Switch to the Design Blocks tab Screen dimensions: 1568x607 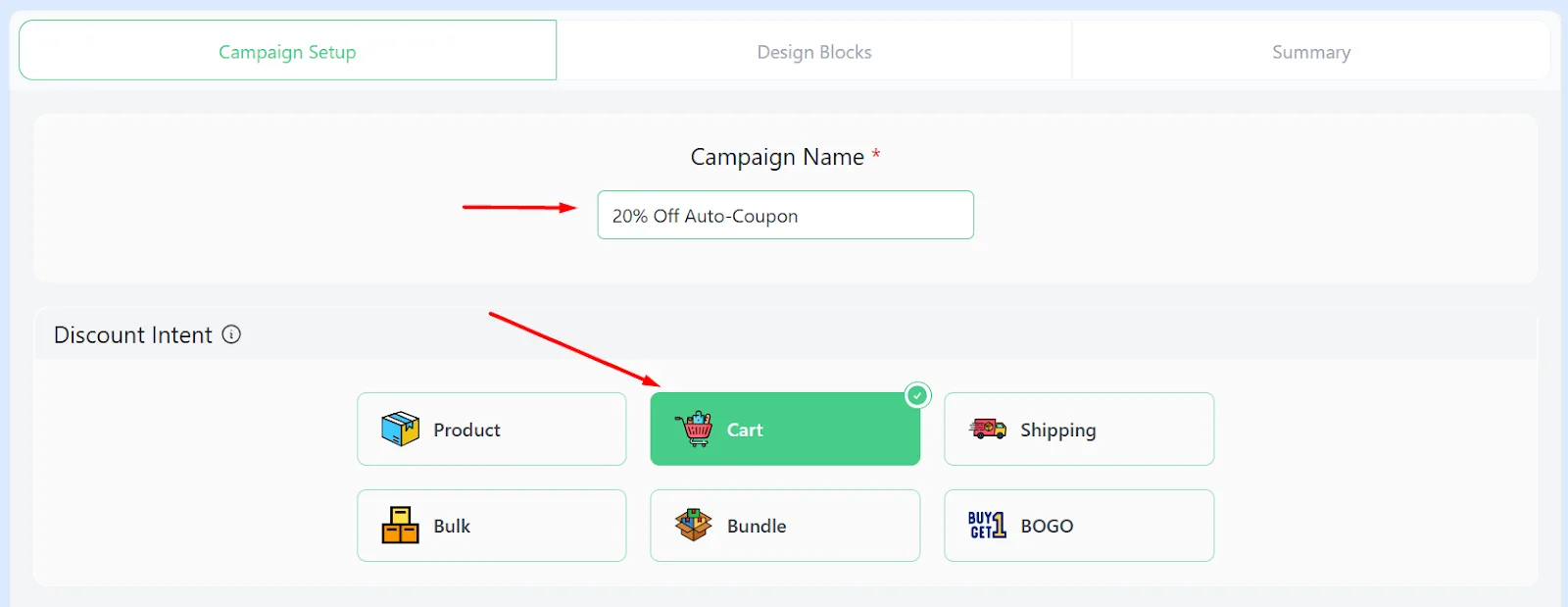813,52
